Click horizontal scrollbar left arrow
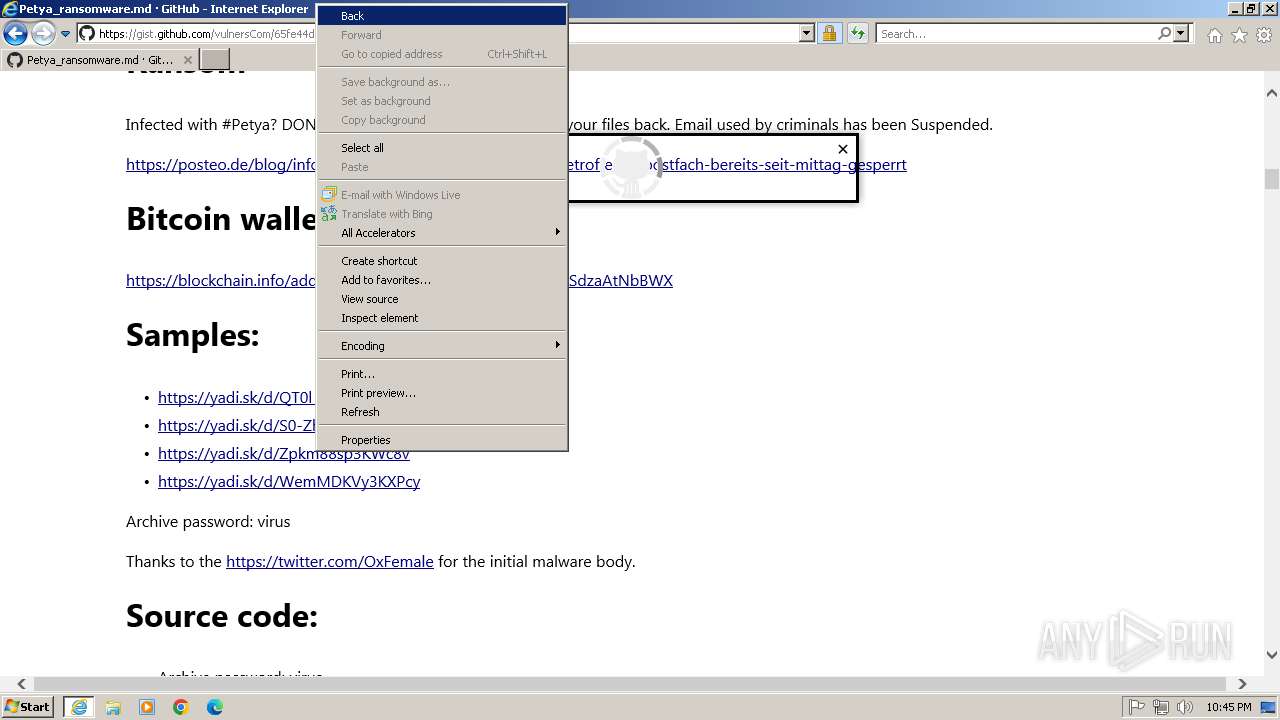1280x720 pixels. point(21,684)
